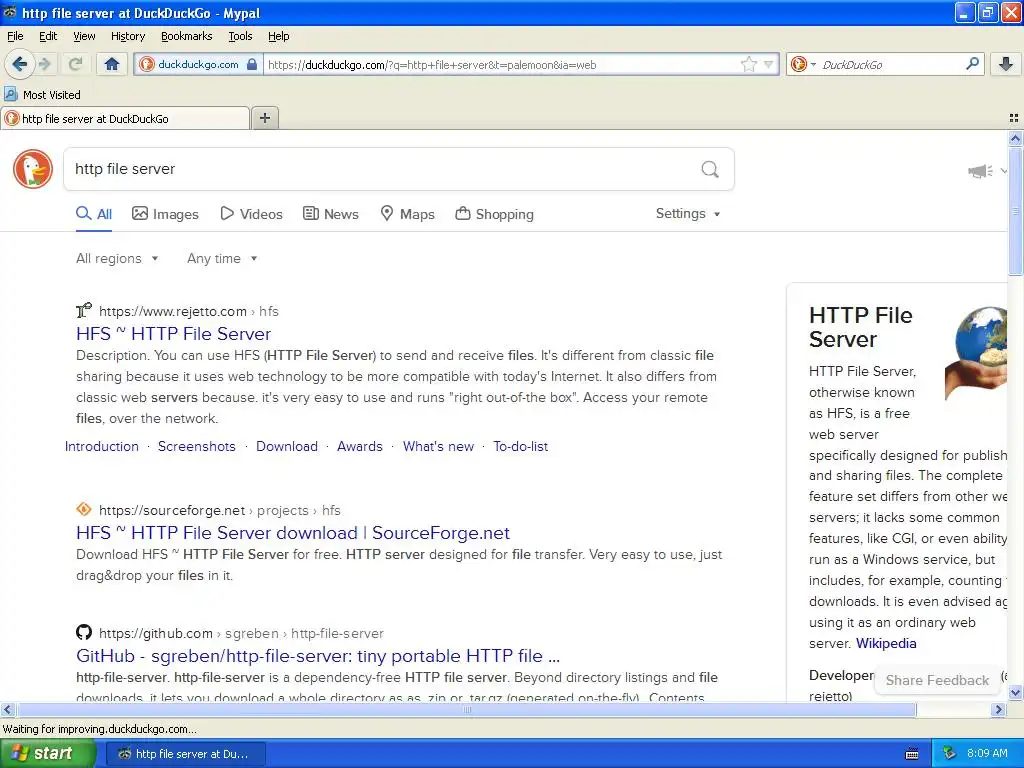
Task: Switch to Shopping results
Action: [494, 214]
